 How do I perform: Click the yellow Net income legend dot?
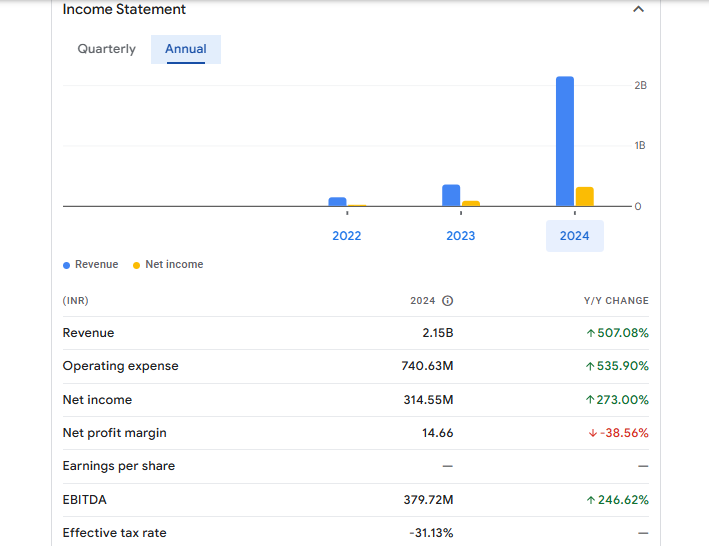137,265
